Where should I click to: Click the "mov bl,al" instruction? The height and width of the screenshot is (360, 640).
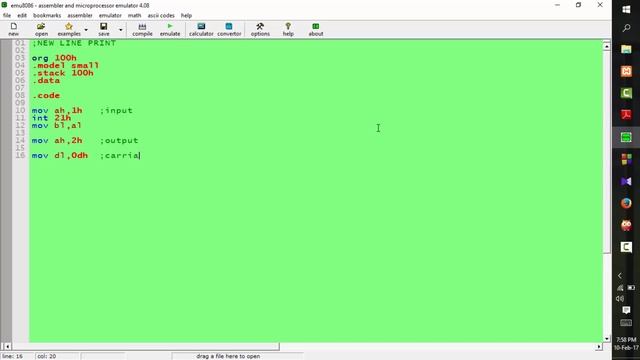[x=57, y=126]
